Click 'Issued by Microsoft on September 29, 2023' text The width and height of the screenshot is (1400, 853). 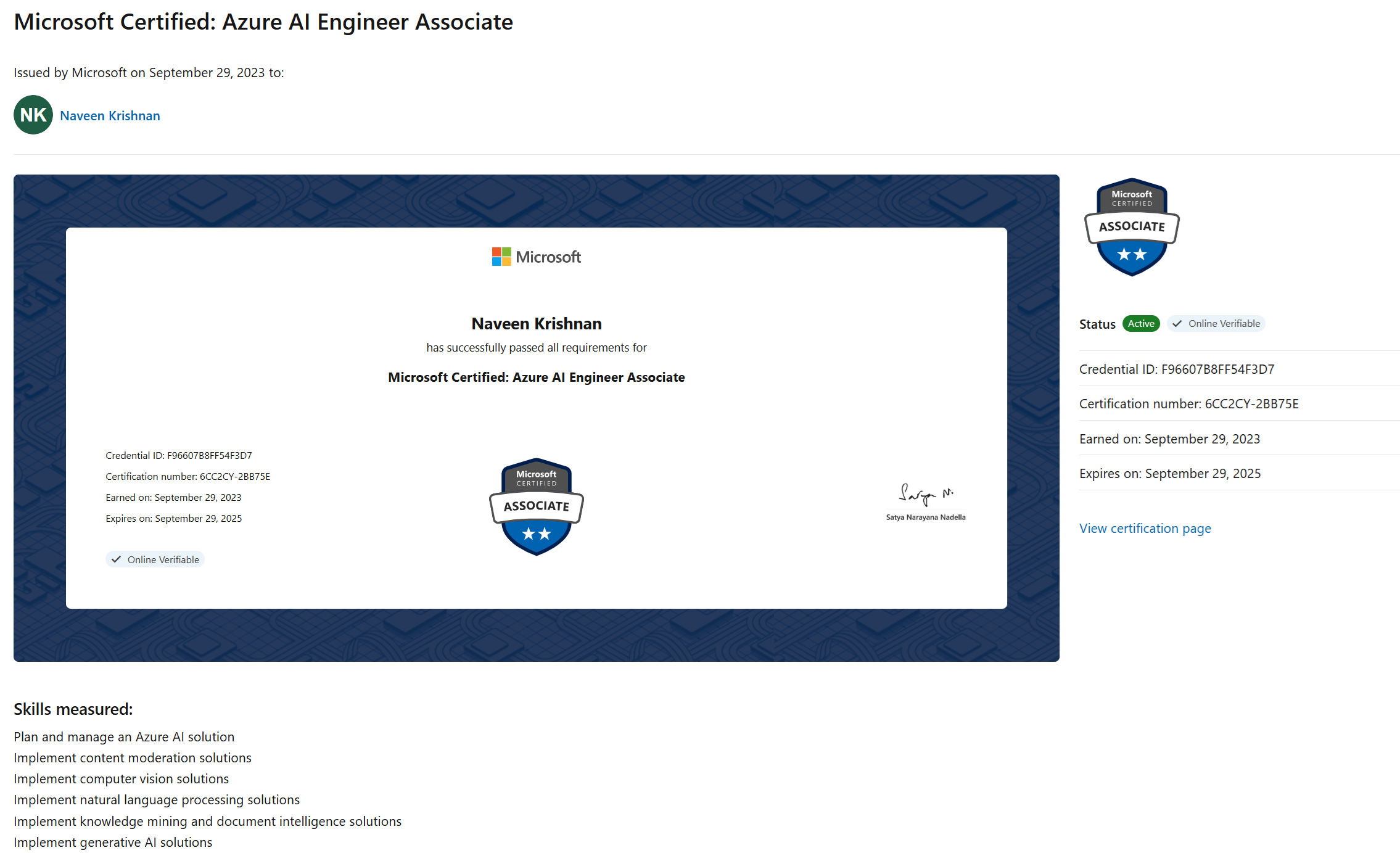[x=149, y=73]
